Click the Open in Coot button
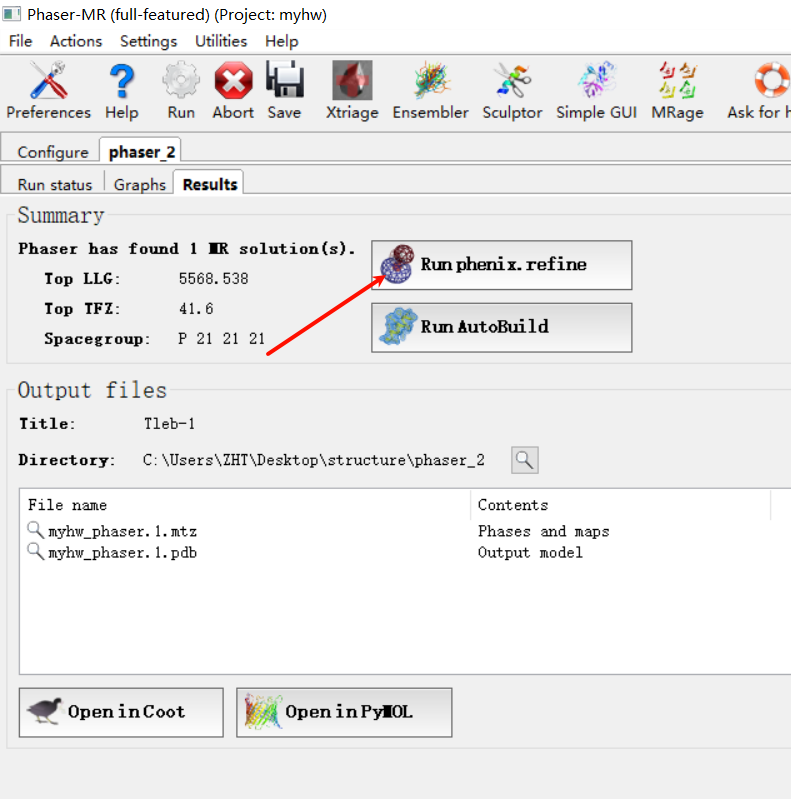This screenshot has width=791, height=799. tap(121, 712)
